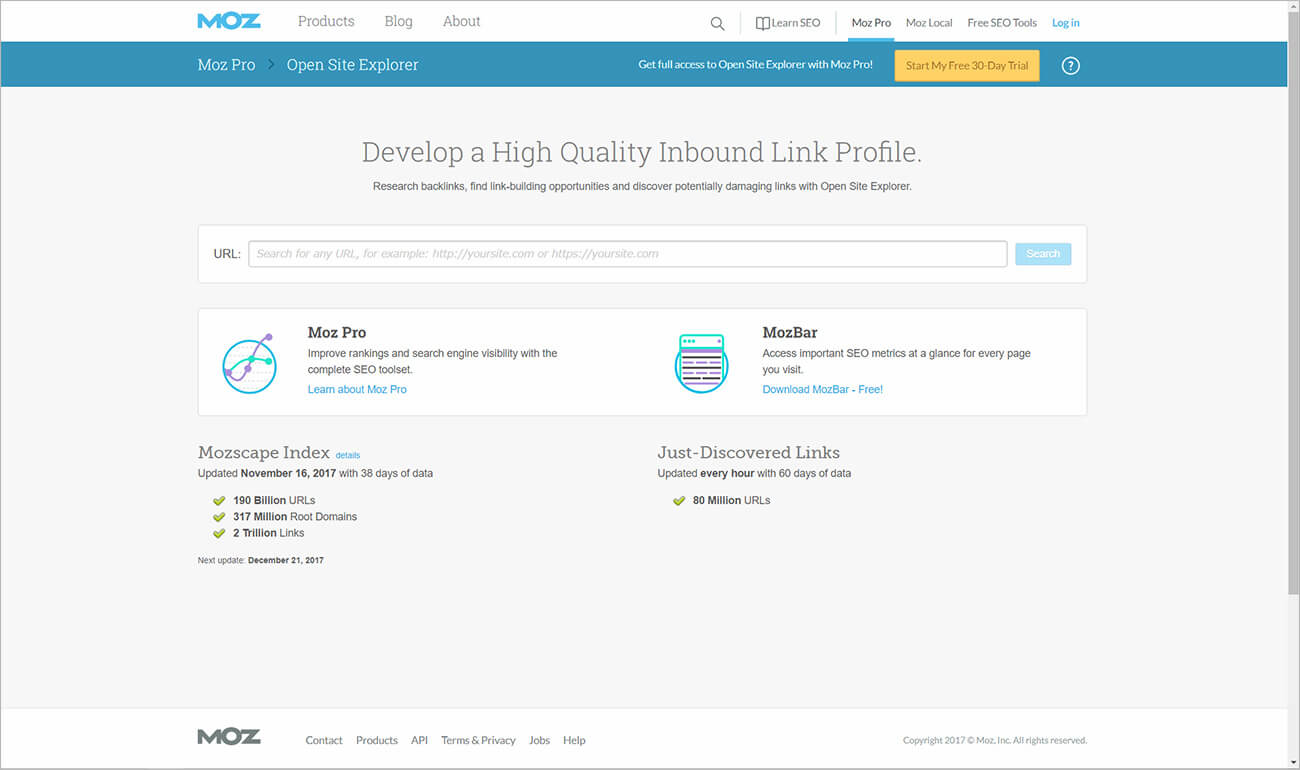Click the breadcrumb chevron after Moz Pro
The image size is (1300, 770).
coord(271,65)
